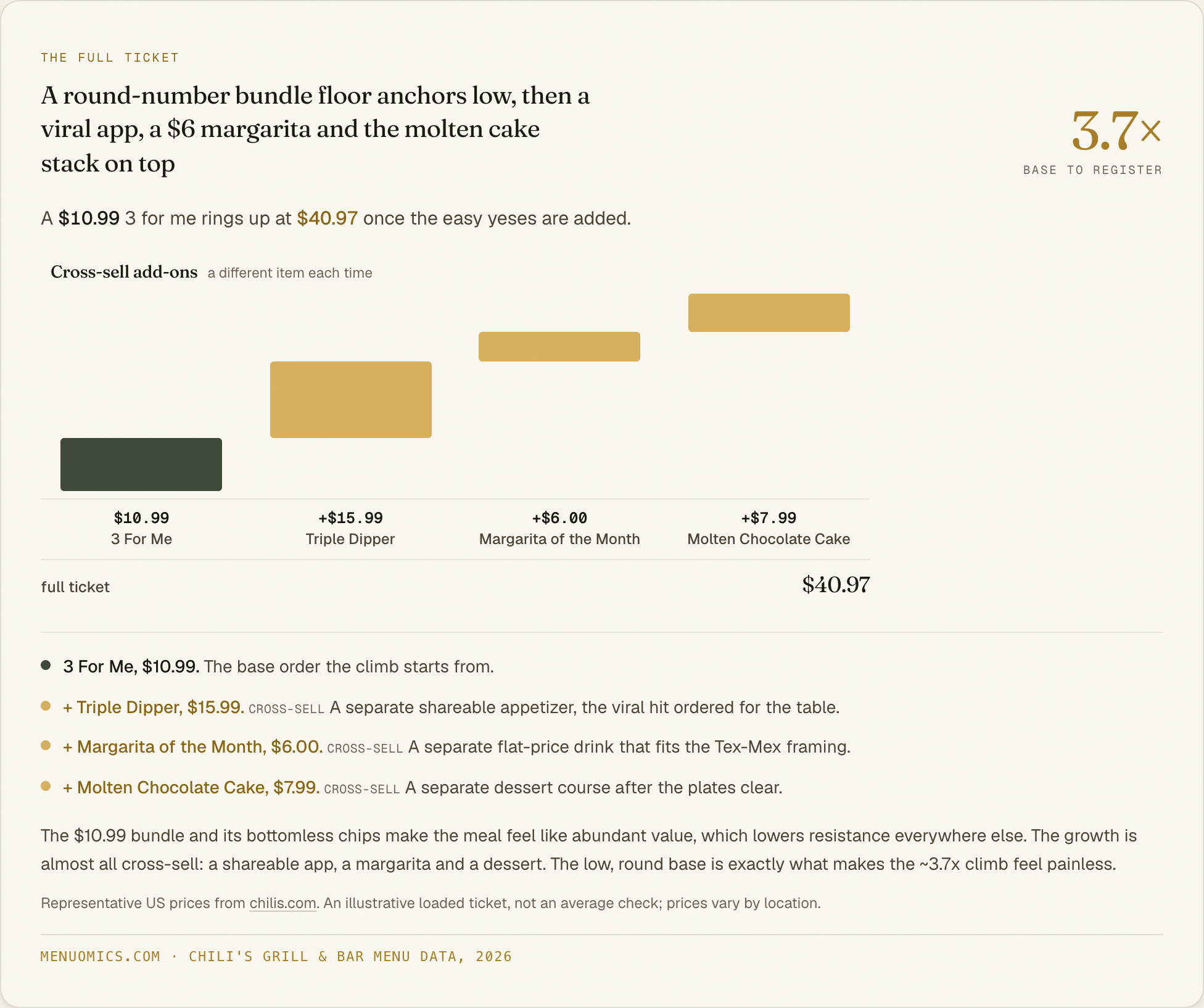Click the 3.7x base to register figure

tap(1116, 131)
